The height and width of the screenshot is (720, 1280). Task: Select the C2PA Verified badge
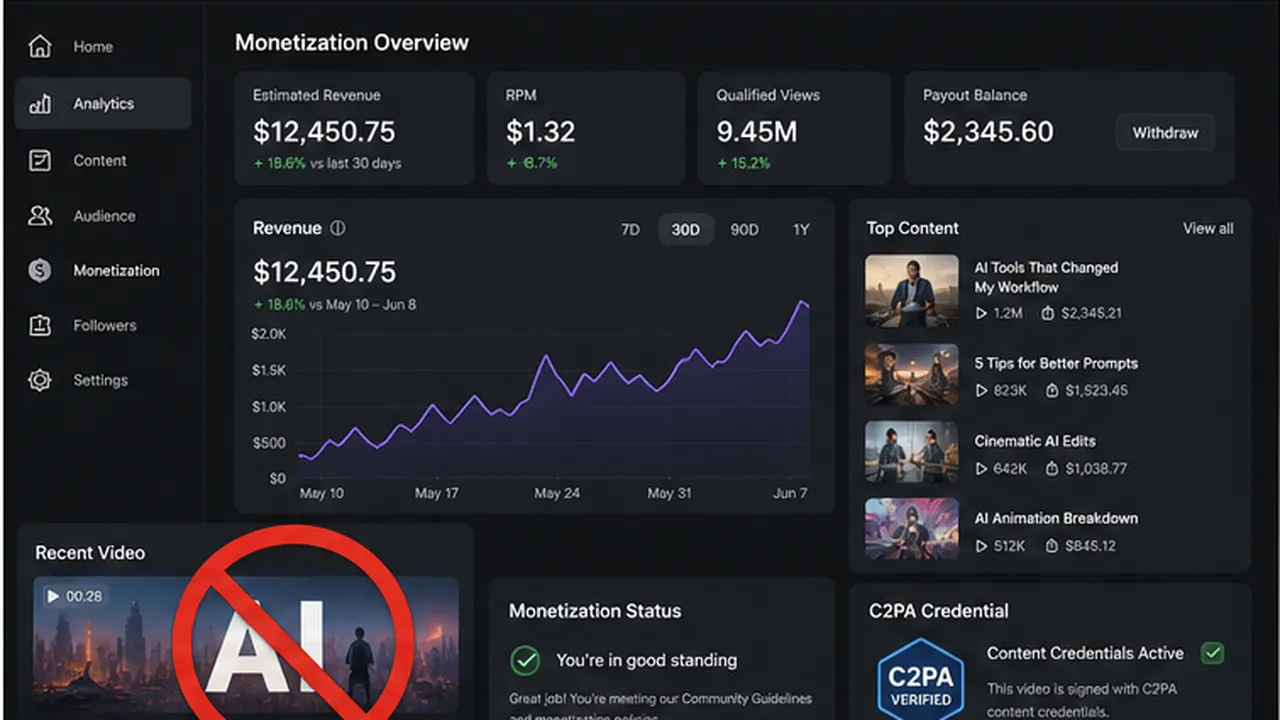click(x=920, y=679)
